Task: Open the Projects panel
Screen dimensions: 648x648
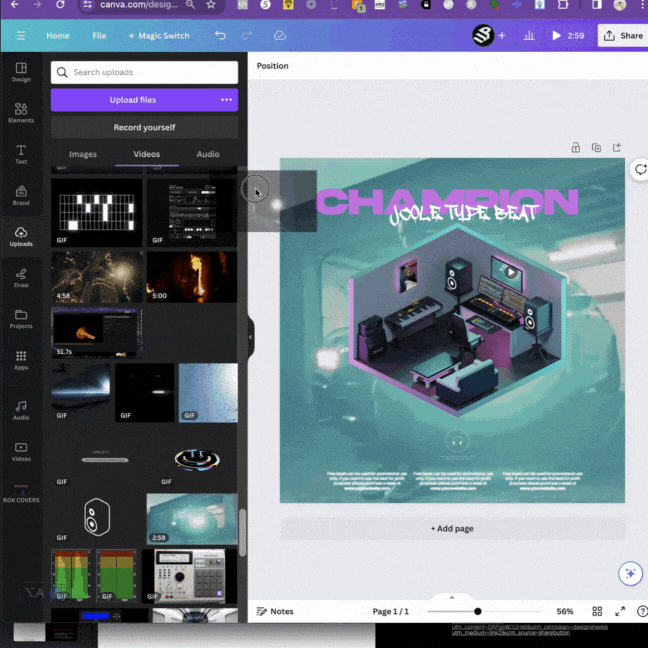Action: tap(21, 319)
